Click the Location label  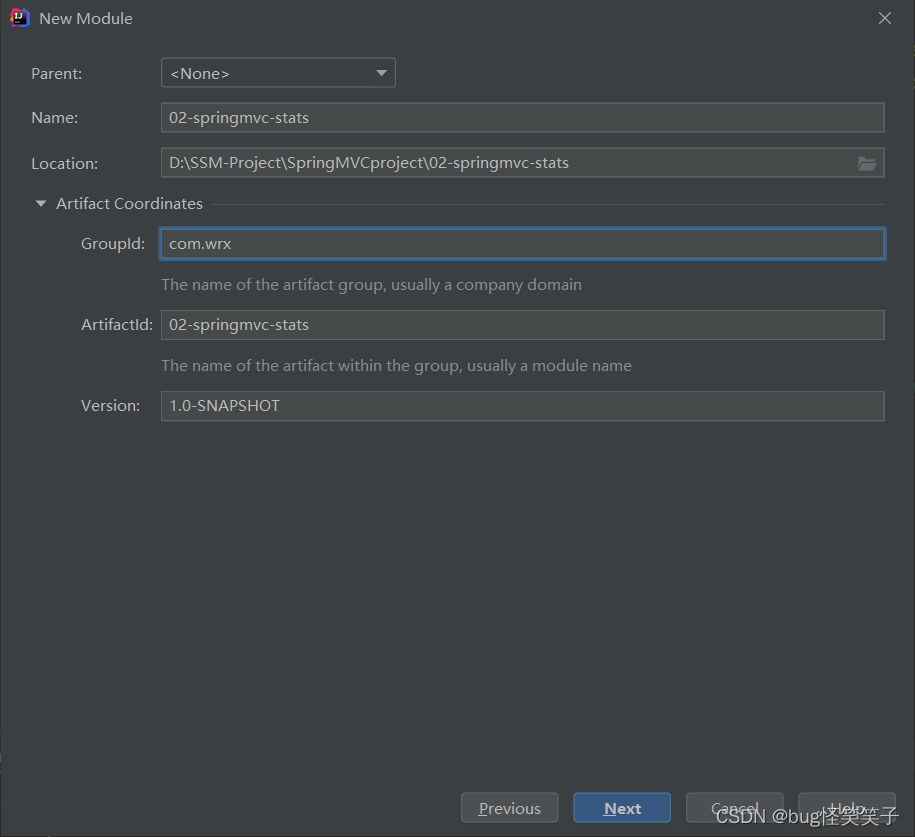coord(64,163)
